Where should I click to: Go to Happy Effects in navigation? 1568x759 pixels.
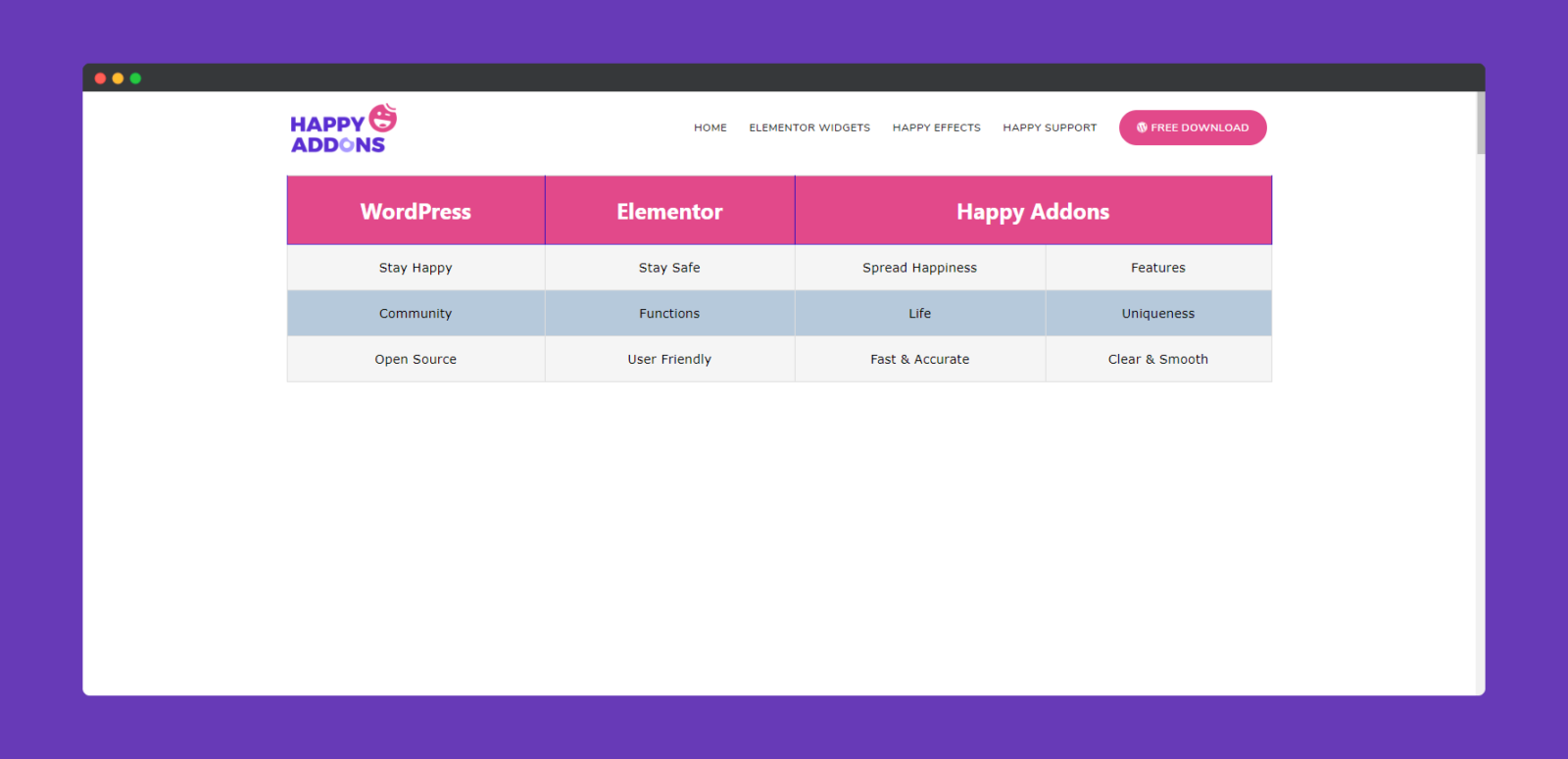936,127
